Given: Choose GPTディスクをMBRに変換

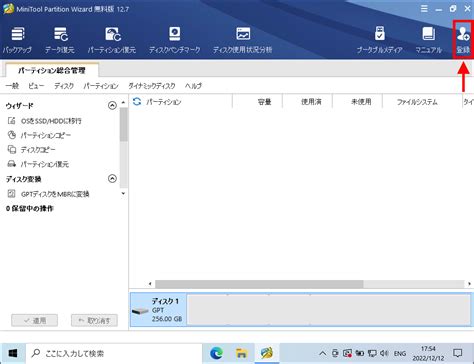Looking at the screenshot, I should pos(49,194).
